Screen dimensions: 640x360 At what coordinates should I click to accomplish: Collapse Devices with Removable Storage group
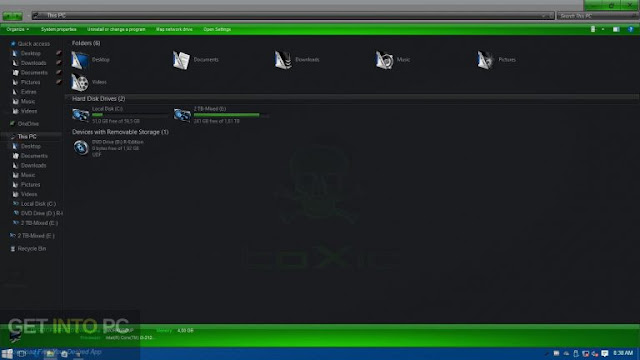120,132
